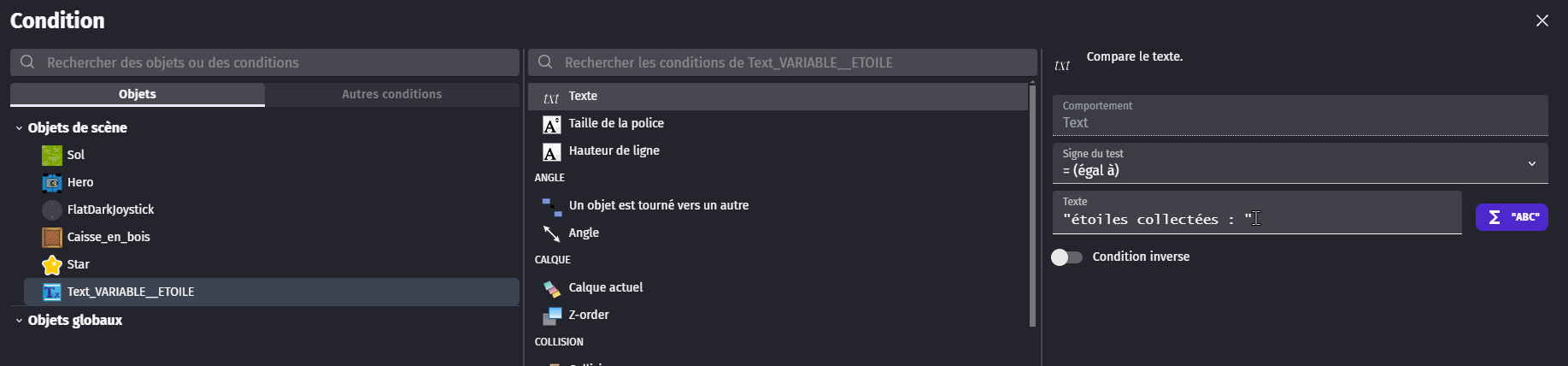Click the FlatDarkJoystick object icon
This screenshot has height=366, width=1568.
(x=52, y=210)
